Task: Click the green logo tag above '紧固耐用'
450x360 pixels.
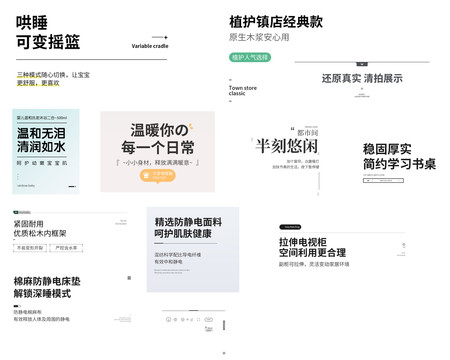Action: pyautogui.click(x=22, y=212)
